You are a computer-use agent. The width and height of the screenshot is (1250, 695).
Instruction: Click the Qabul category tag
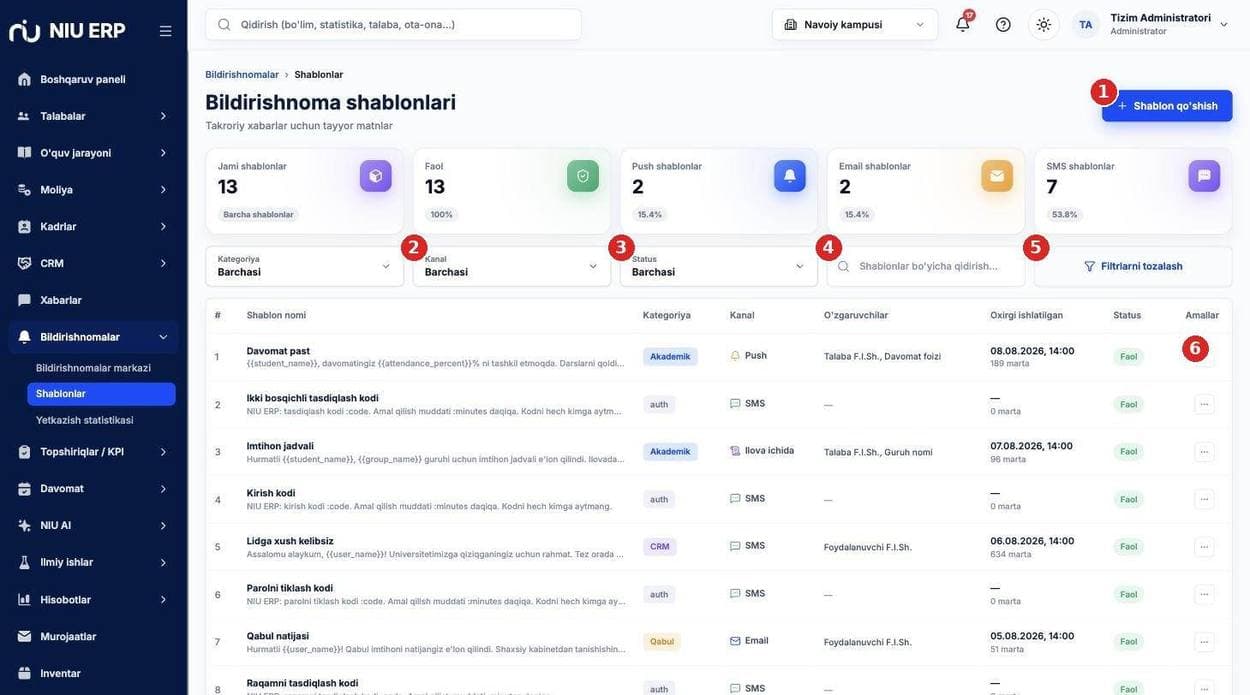(x=662, y=642)
